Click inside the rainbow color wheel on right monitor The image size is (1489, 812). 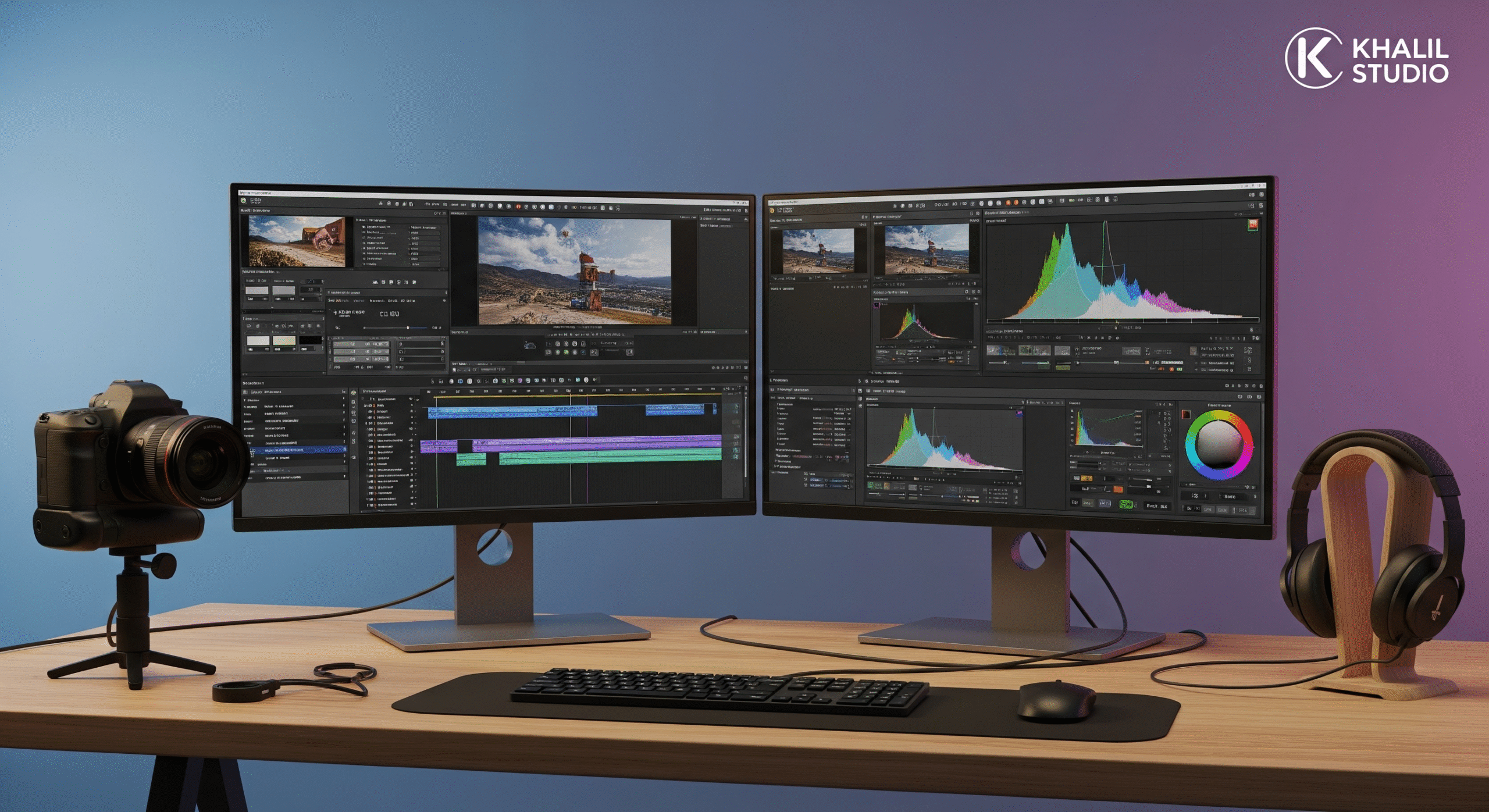(x=1218, y=446)
